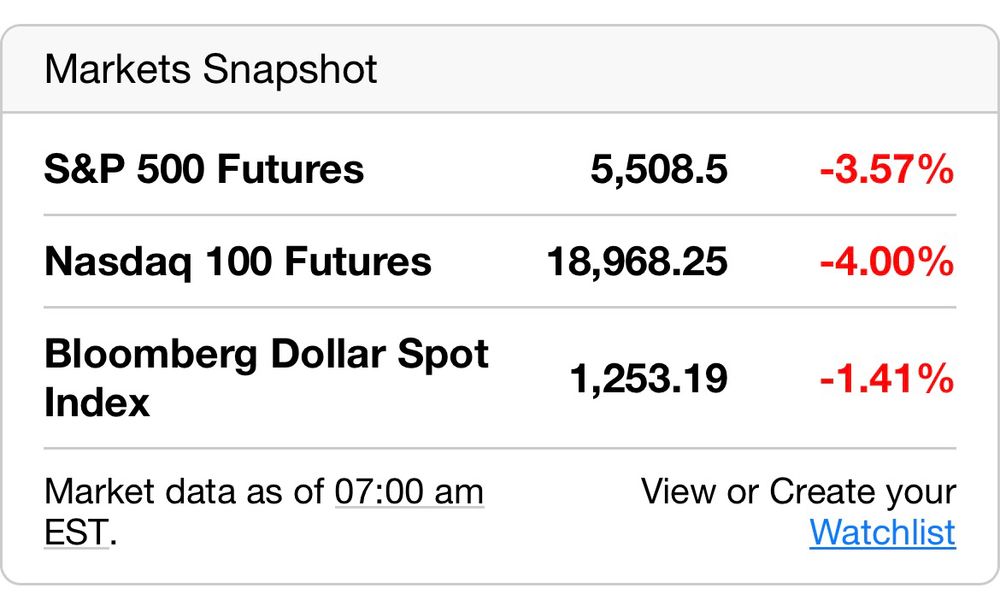Select the -4.00% change value
Screen dimensions: 1000x594
pyautogui.click(x=886, y=262)
